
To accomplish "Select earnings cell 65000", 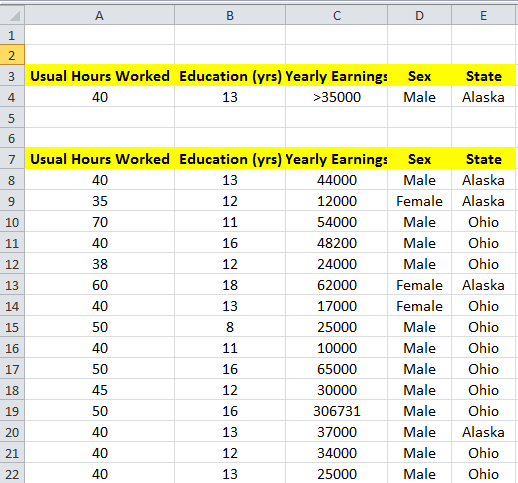I will coord(337,369).
